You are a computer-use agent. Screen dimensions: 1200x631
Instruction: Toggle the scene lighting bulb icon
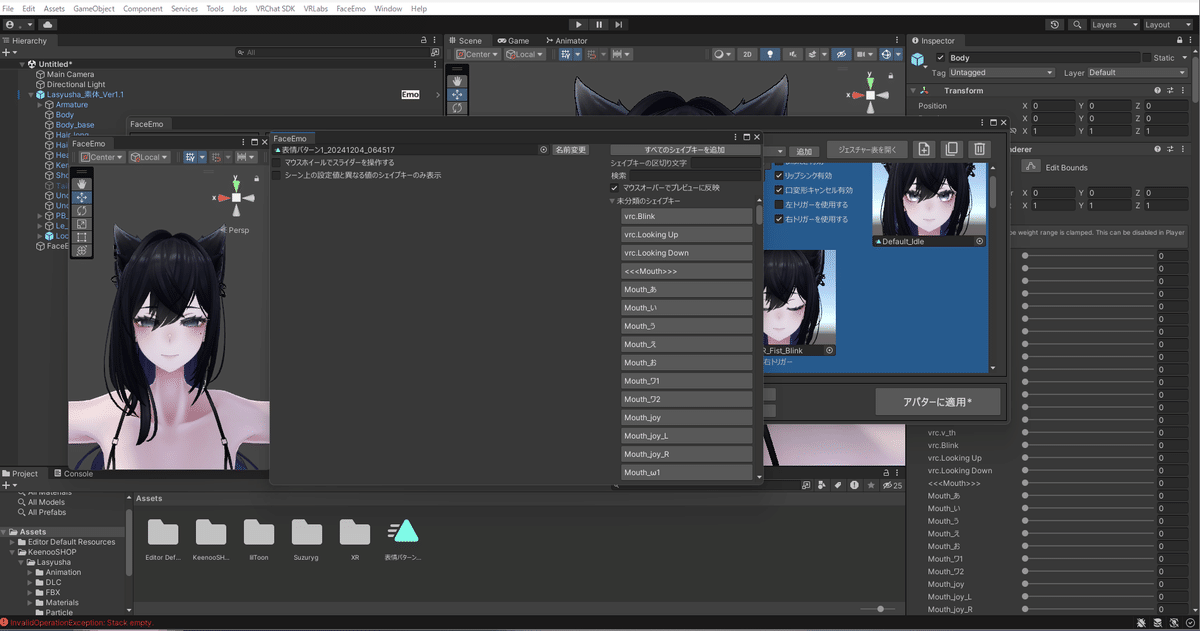click(770, 54)
